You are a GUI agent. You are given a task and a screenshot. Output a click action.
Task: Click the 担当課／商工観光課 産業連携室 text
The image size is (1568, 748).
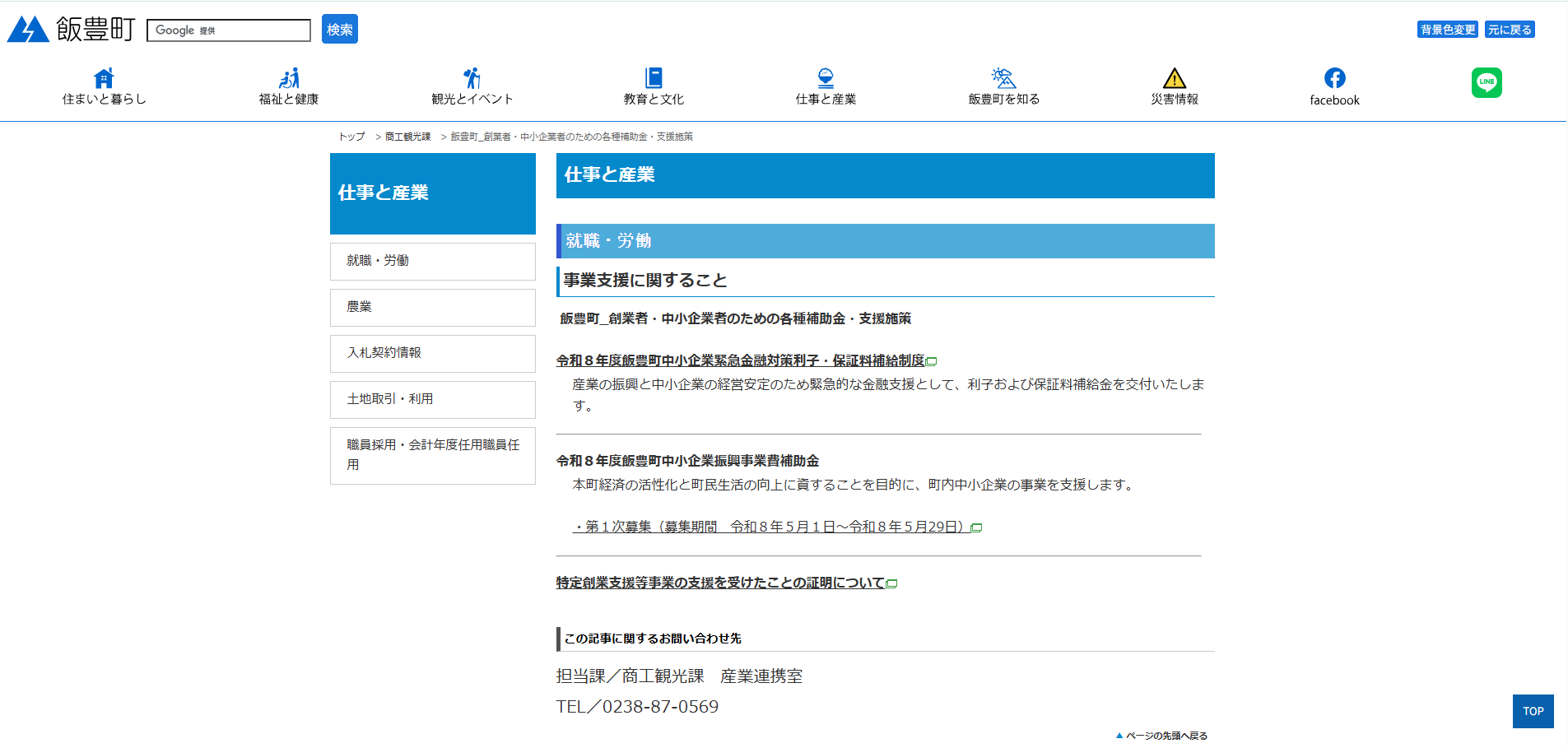tap(679, 676)
